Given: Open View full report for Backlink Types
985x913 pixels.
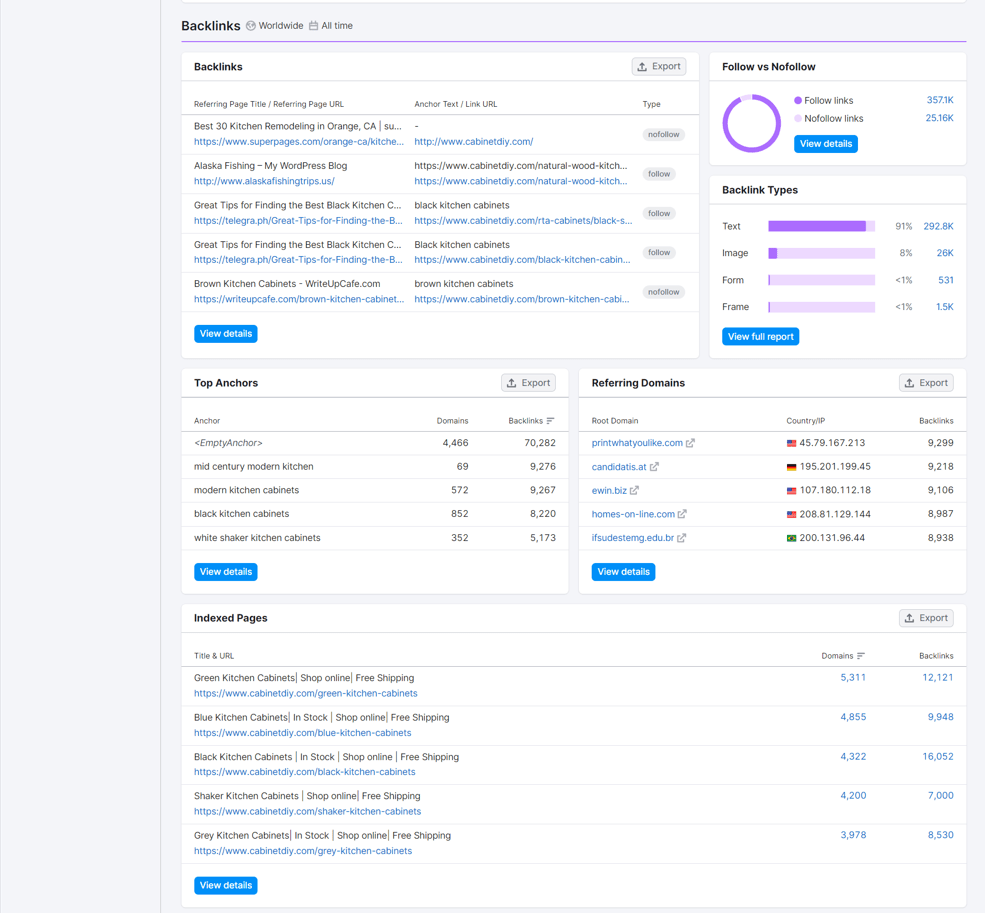Looking at the screenshot, I should pyautogui.click(x=760, y=337).
